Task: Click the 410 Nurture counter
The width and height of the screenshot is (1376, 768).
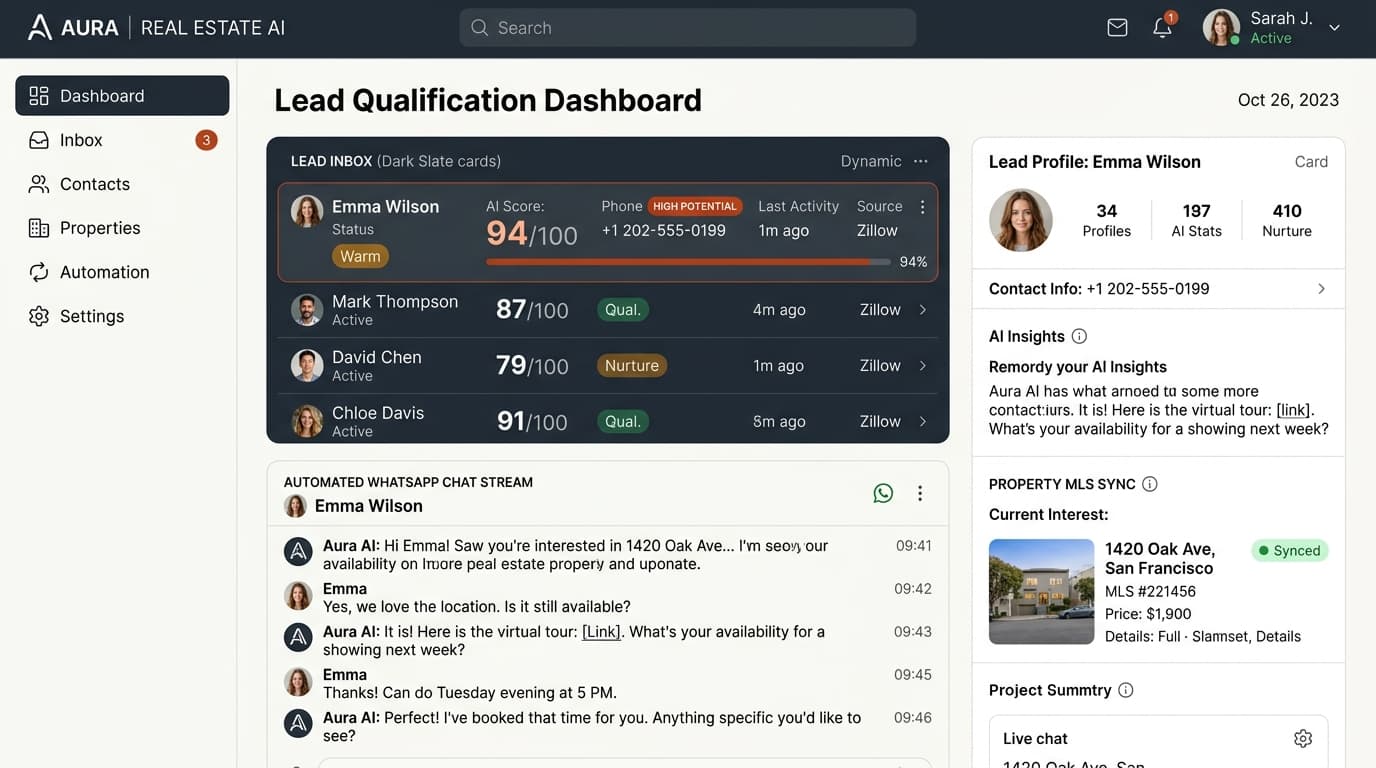Action: (1287, 220)
